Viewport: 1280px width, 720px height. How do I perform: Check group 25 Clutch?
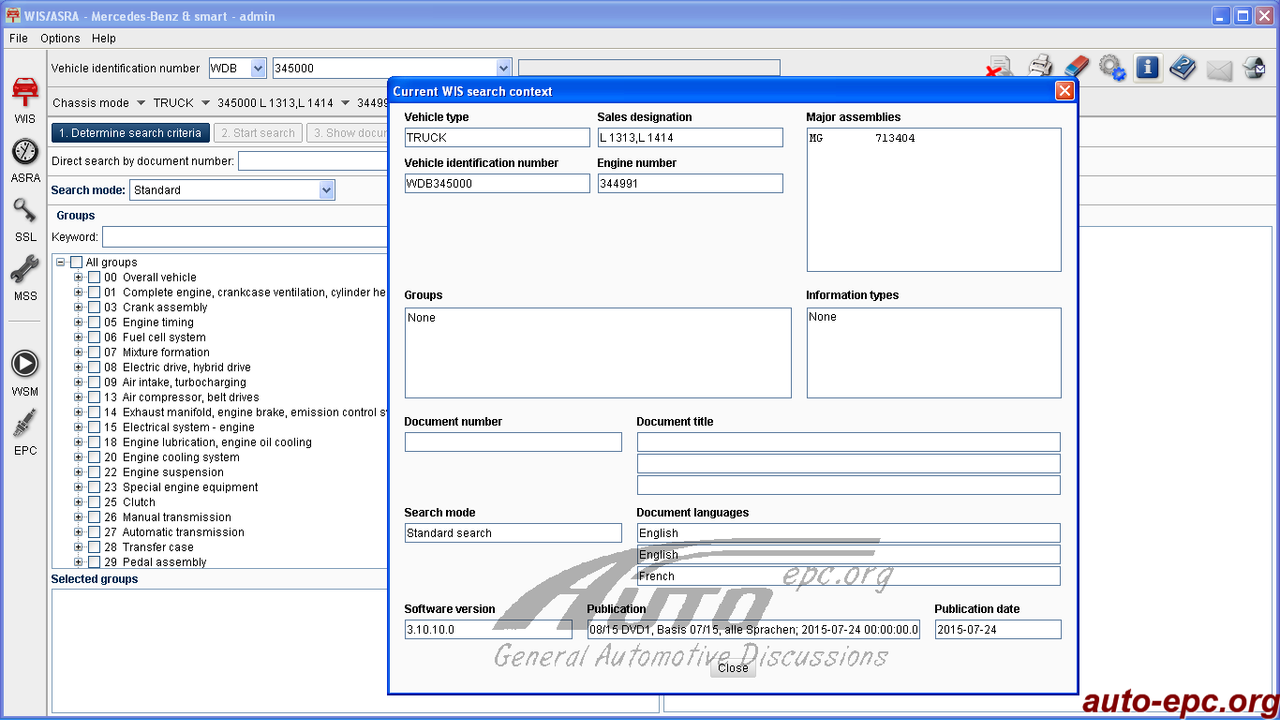94,502
